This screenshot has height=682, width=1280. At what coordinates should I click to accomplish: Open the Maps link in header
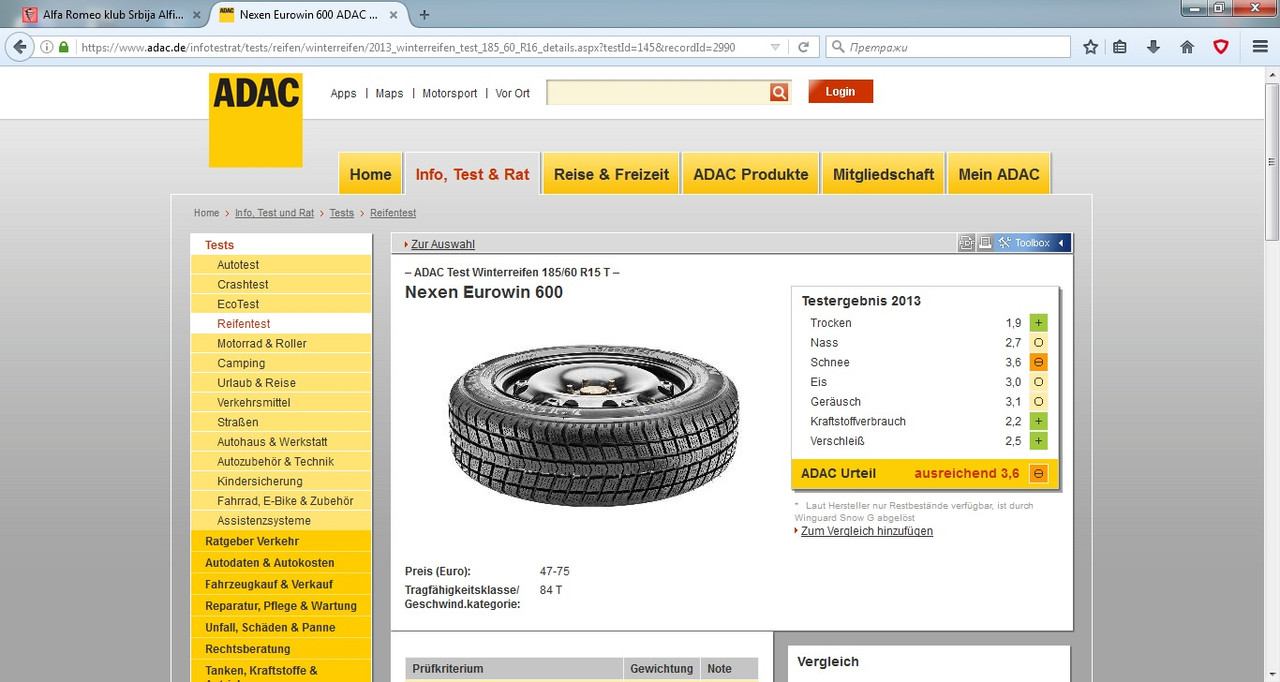coord(389,93)
